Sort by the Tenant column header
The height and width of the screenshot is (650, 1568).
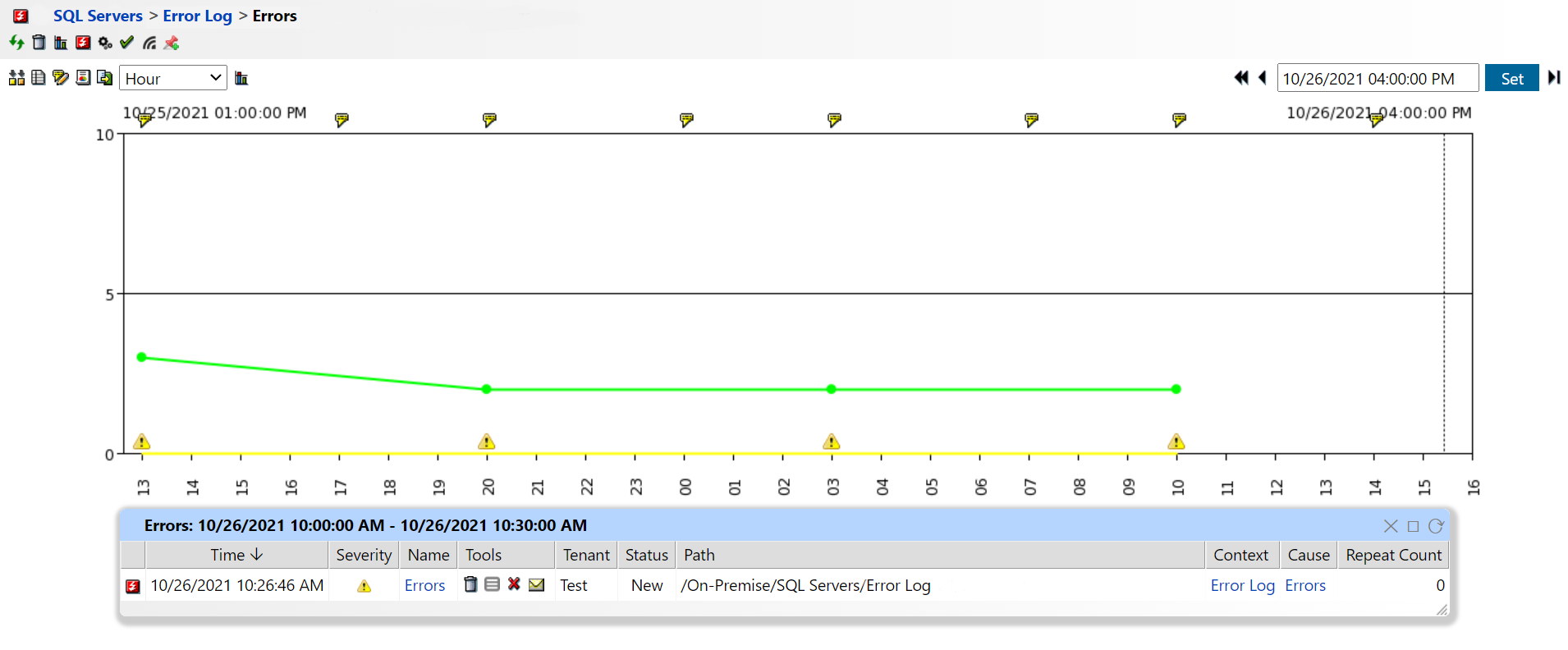point(586,555)
